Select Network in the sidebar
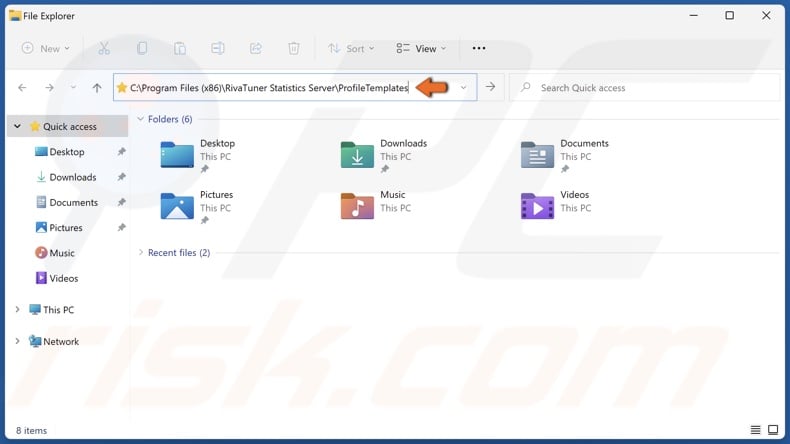The height and width of the screenshot is (444, 790). tap(61, 341)
